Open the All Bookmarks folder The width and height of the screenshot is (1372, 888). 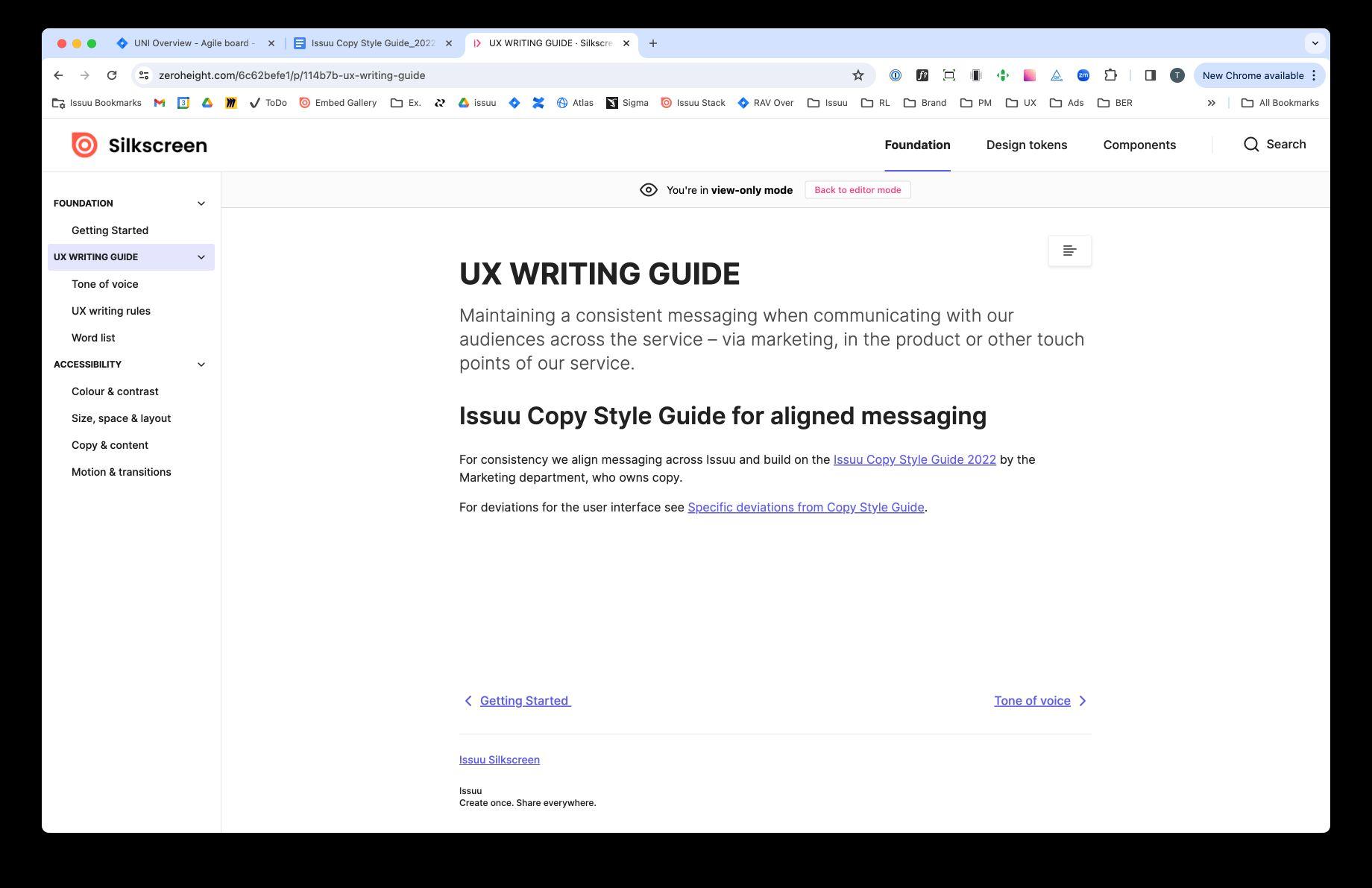coord(1280,103)
